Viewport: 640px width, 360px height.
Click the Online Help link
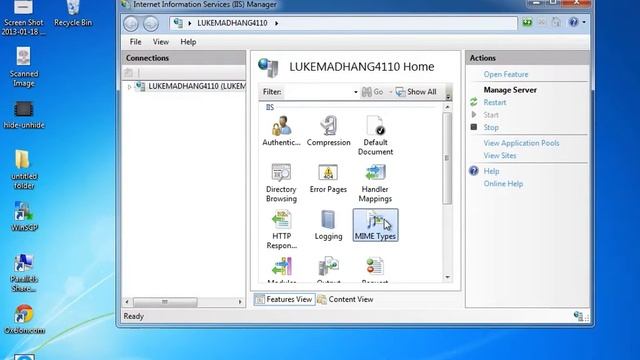click(503, 184)
